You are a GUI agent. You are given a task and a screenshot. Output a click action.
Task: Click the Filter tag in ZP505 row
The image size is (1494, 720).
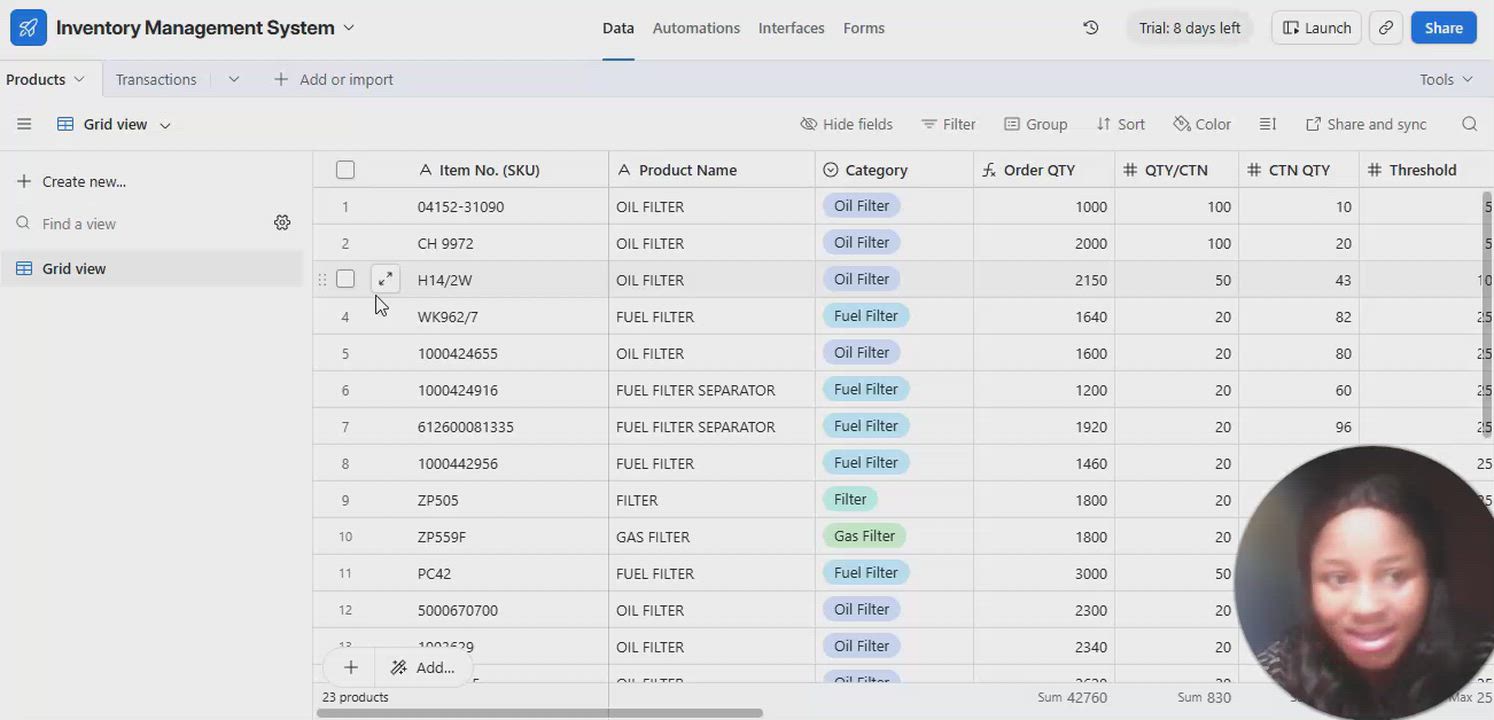(850, 499)
